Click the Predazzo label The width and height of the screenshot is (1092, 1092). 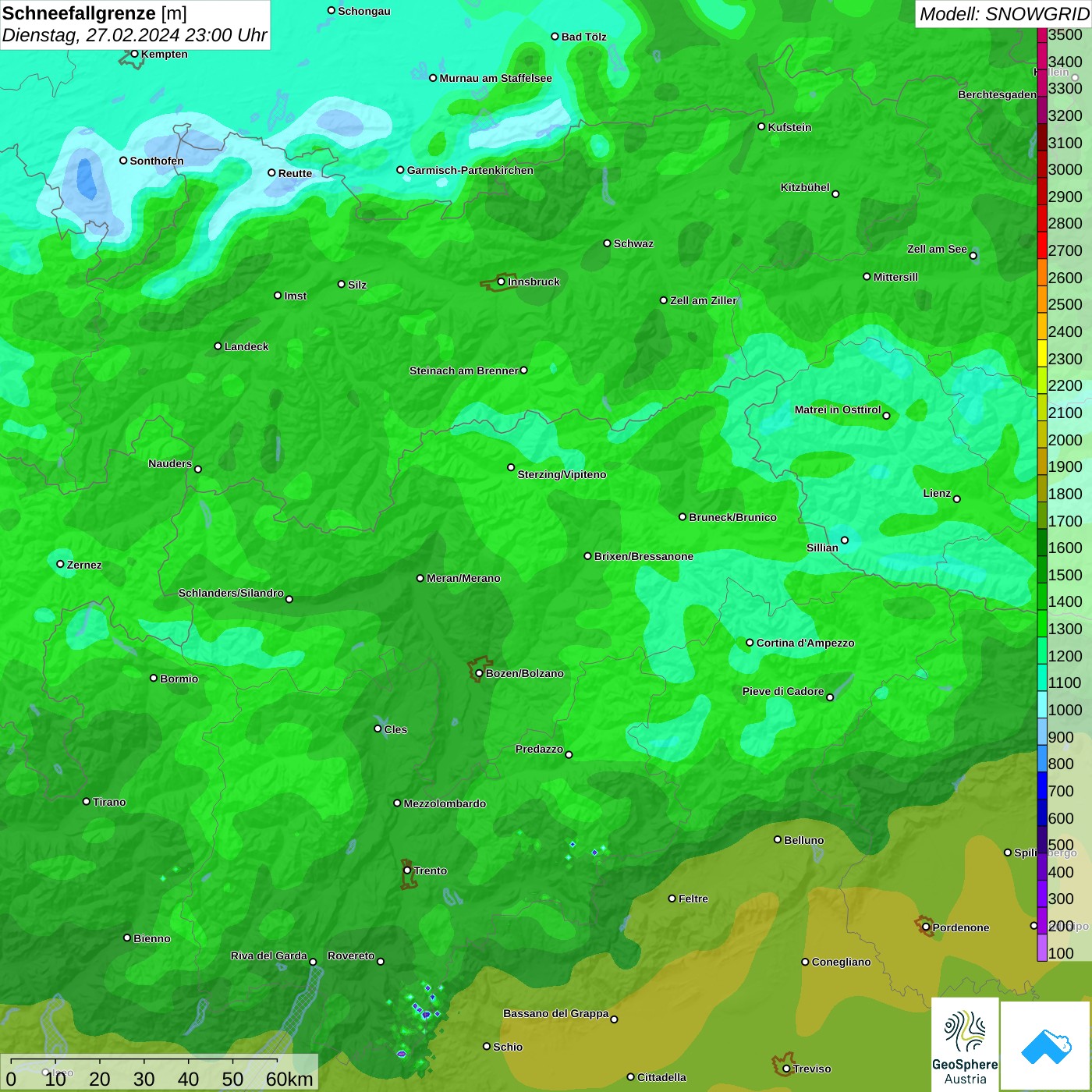[x=539, y=749]
